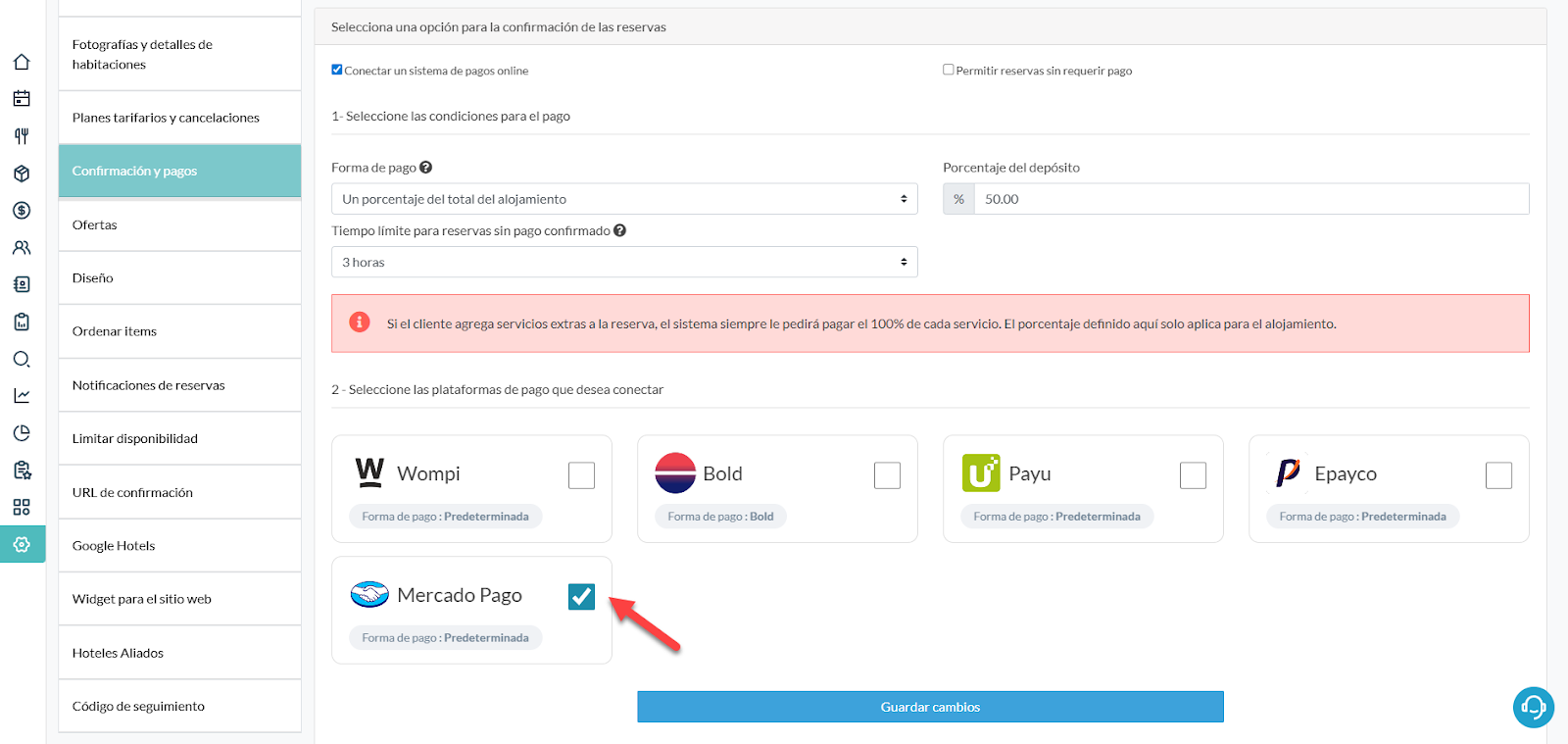1568x744 pixels.
Task: Open the support headset chat bubble
Action: [1533, 707]
